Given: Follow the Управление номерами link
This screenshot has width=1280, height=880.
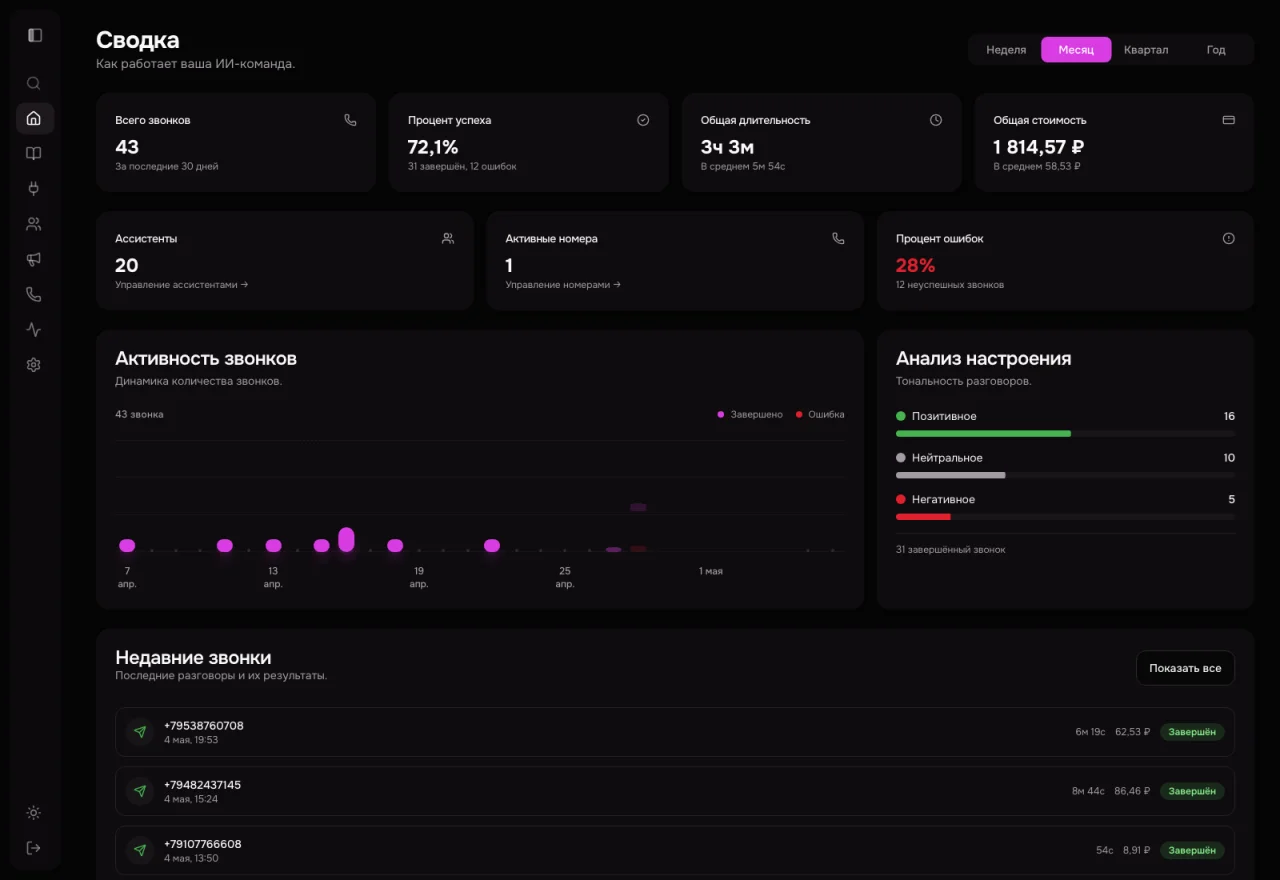Looking at the screenshot, I should [x=563, y=285].
